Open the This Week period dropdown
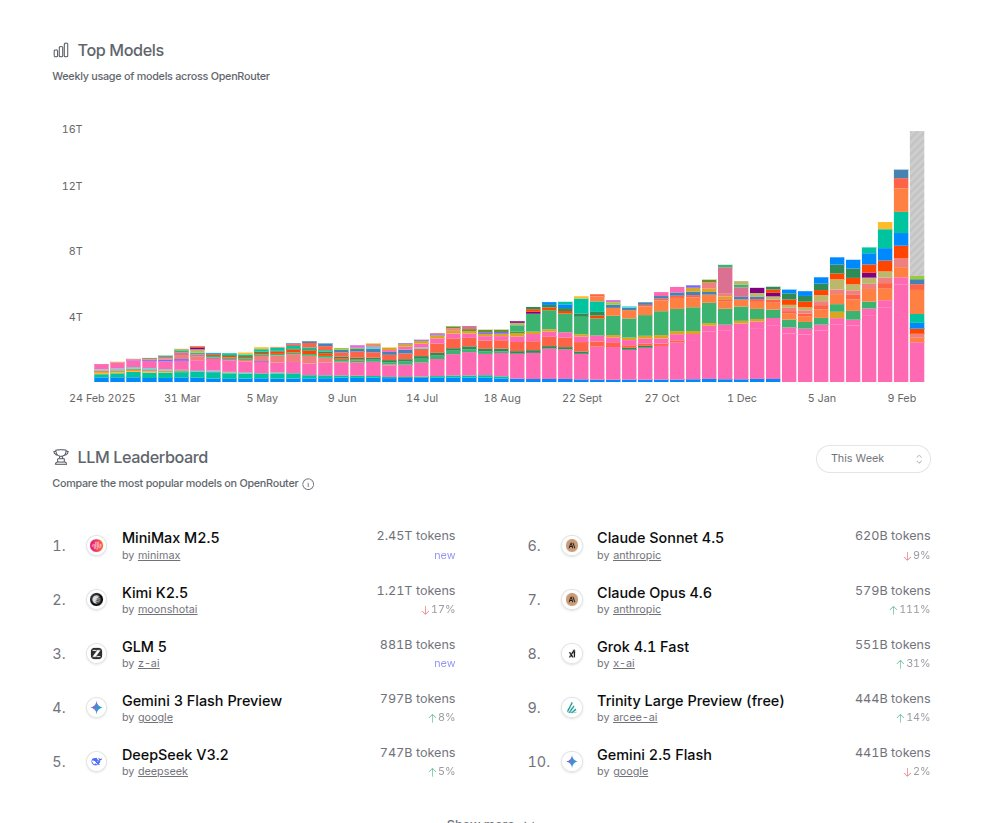Viewport: 991px width, 823px height. pos(873,459)
